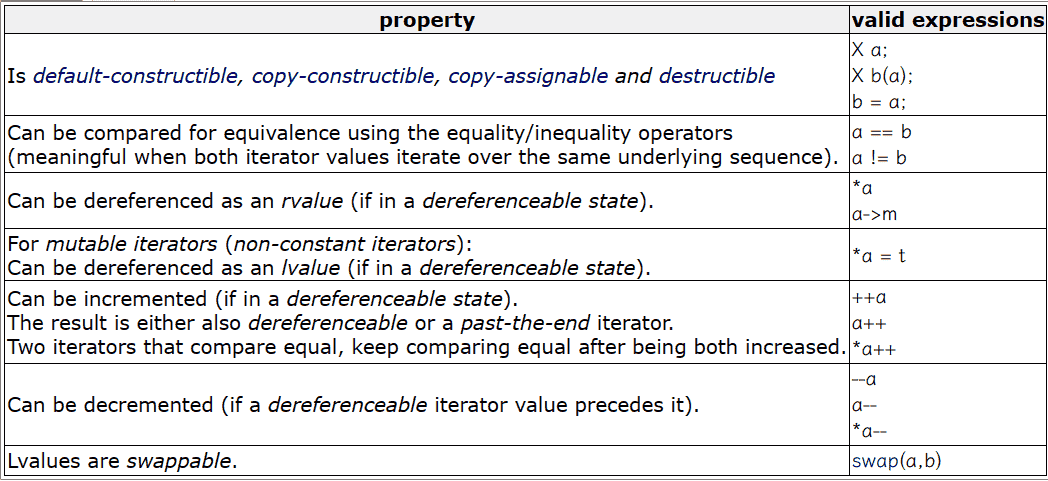Click the 'a == b' expression
The width and height of the screenshot is (1048, 481).
point(882,132)
